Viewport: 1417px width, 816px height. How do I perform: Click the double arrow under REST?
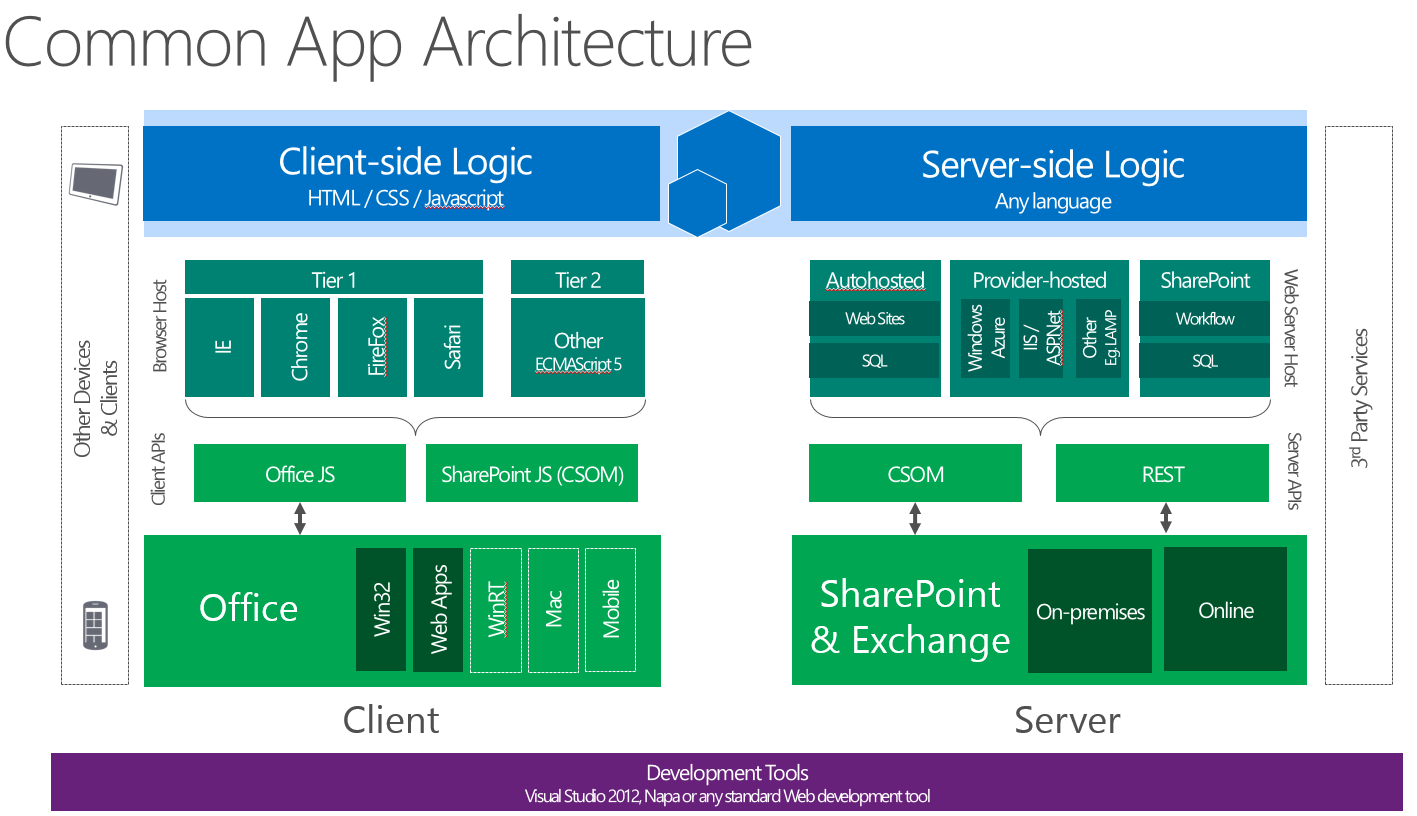(1165, 519)
